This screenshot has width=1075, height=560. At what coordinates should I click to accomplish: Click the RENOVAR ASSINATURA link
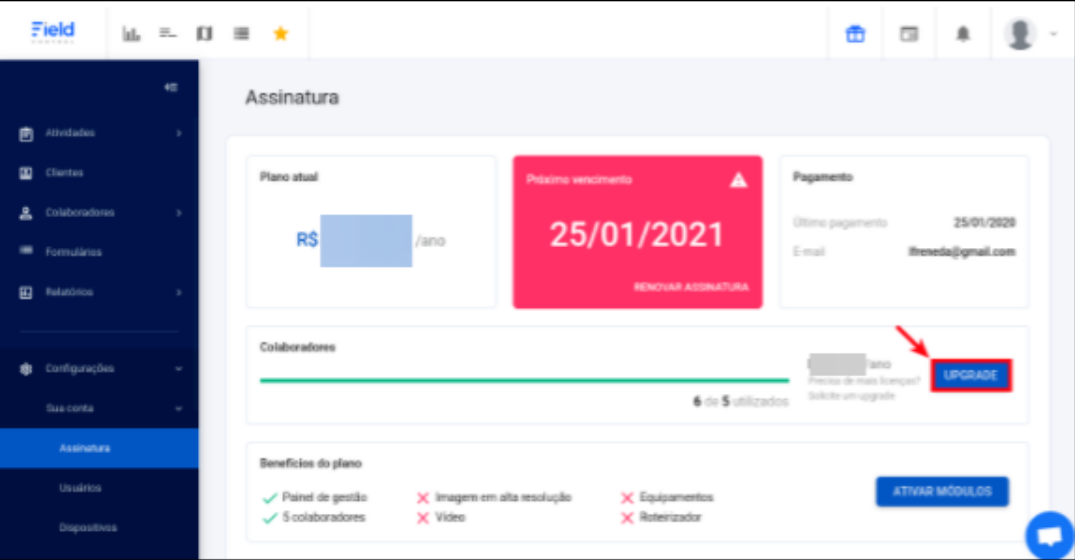691,287
